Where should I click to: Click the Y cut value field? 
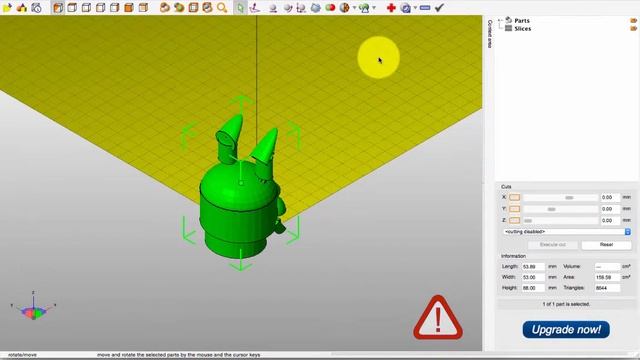(610, 209)
